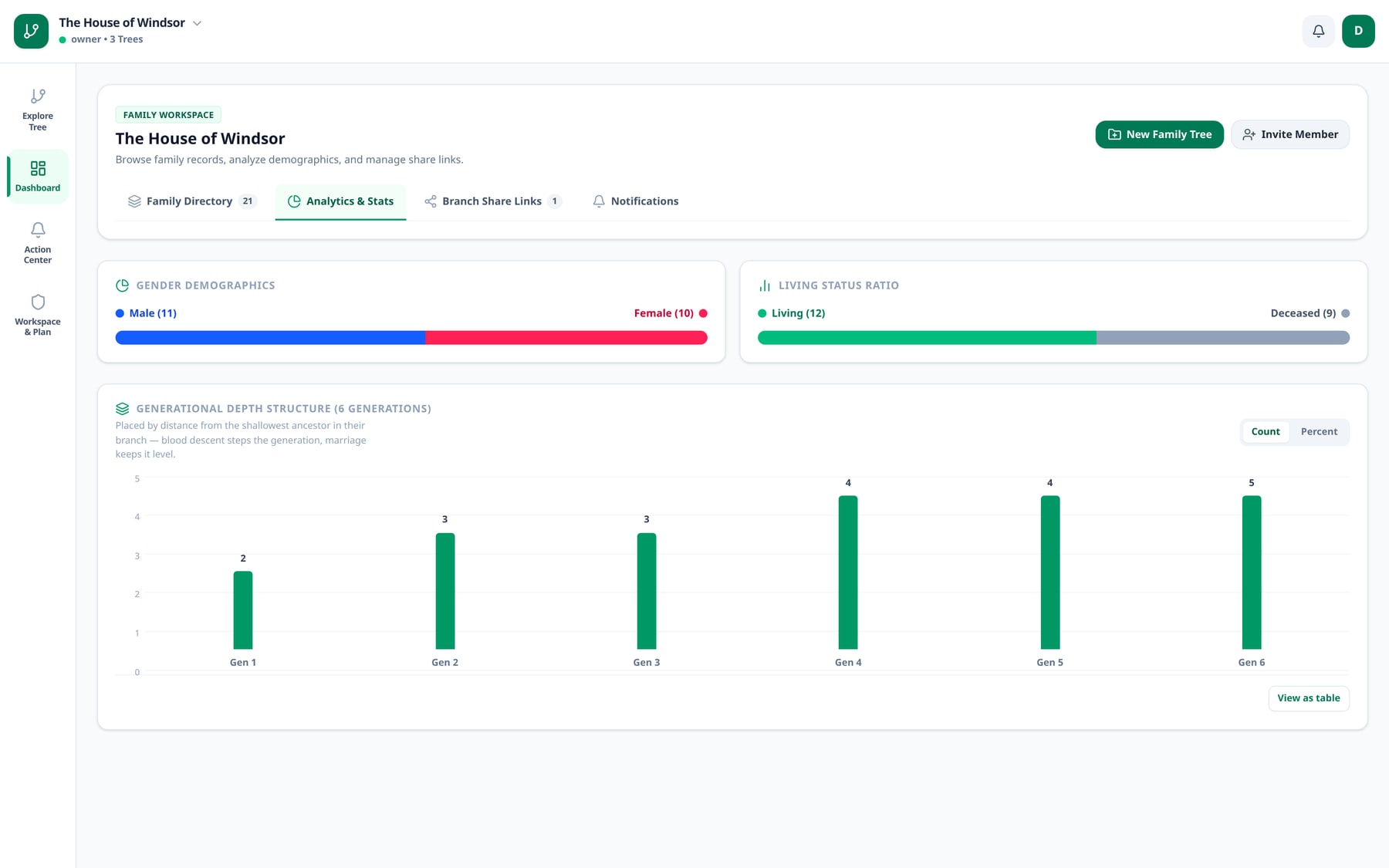Open the notifications bell in header
Screen dimensions: 1389x868
point(1318,31)
